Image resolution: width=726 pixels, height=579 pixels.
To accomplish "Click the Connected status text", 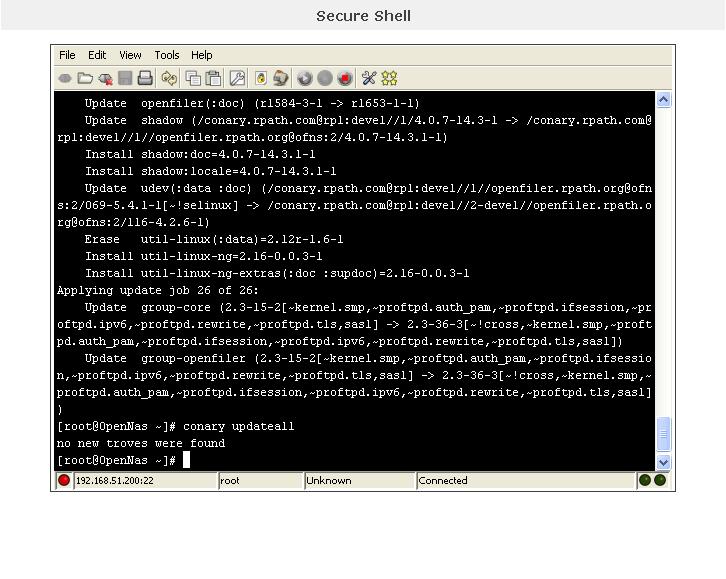I will (x=443, y=480).
